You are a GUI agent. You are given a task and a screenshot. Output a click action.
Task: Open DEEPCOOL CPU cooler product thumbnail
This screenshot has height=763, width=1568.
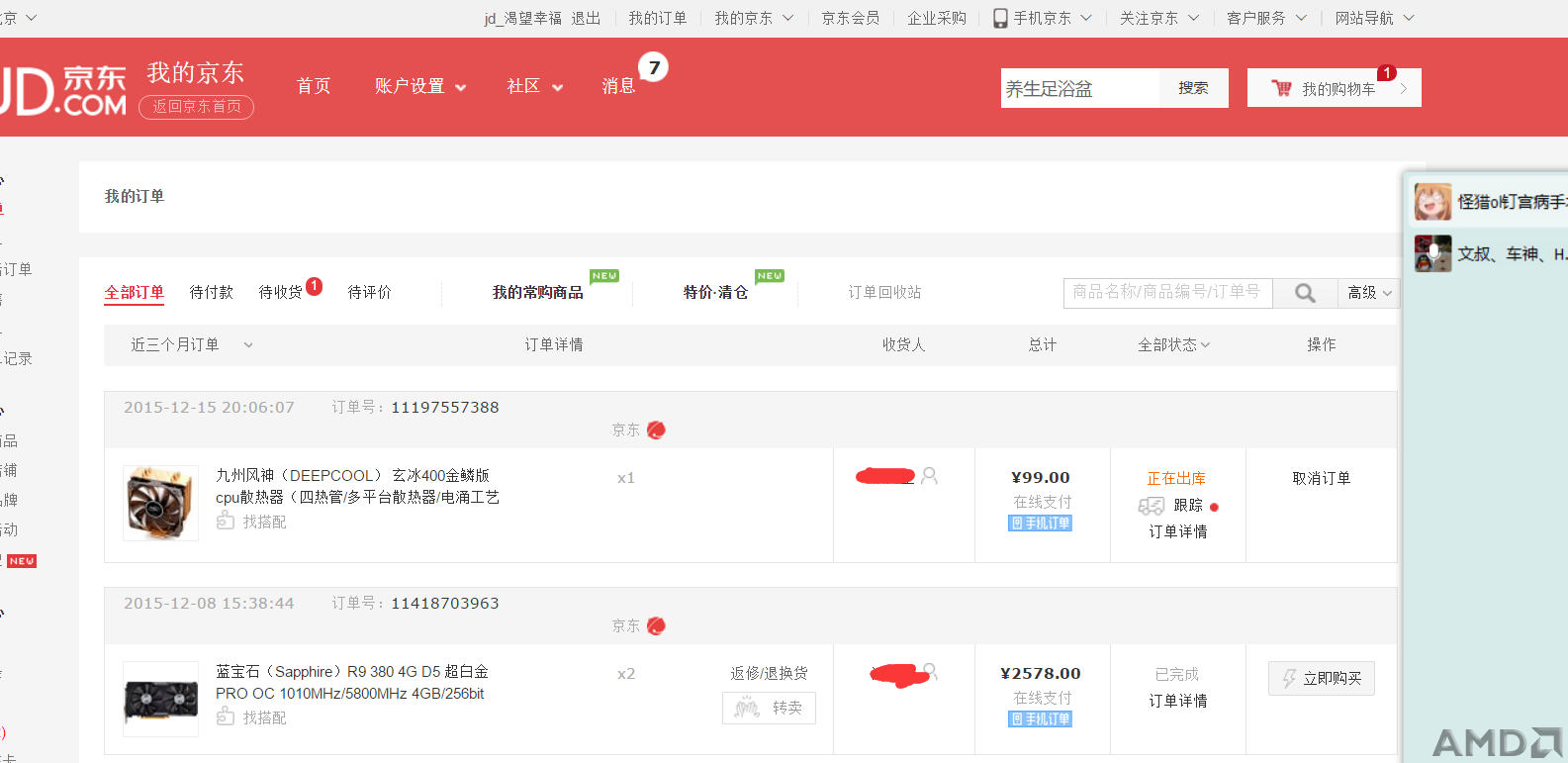[x=160, y=504]
